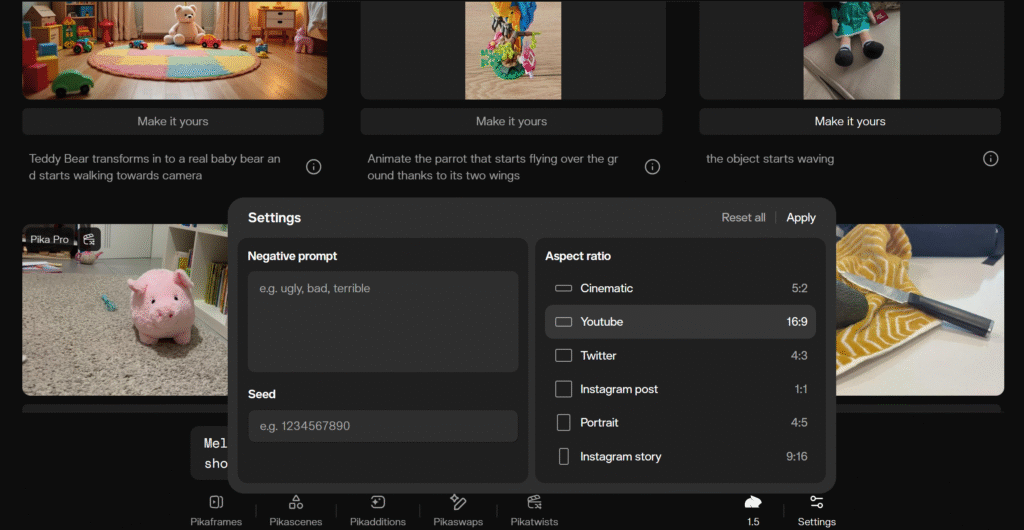
Task: Open the Pikatwists tool
Action: [x=534, y=503]
